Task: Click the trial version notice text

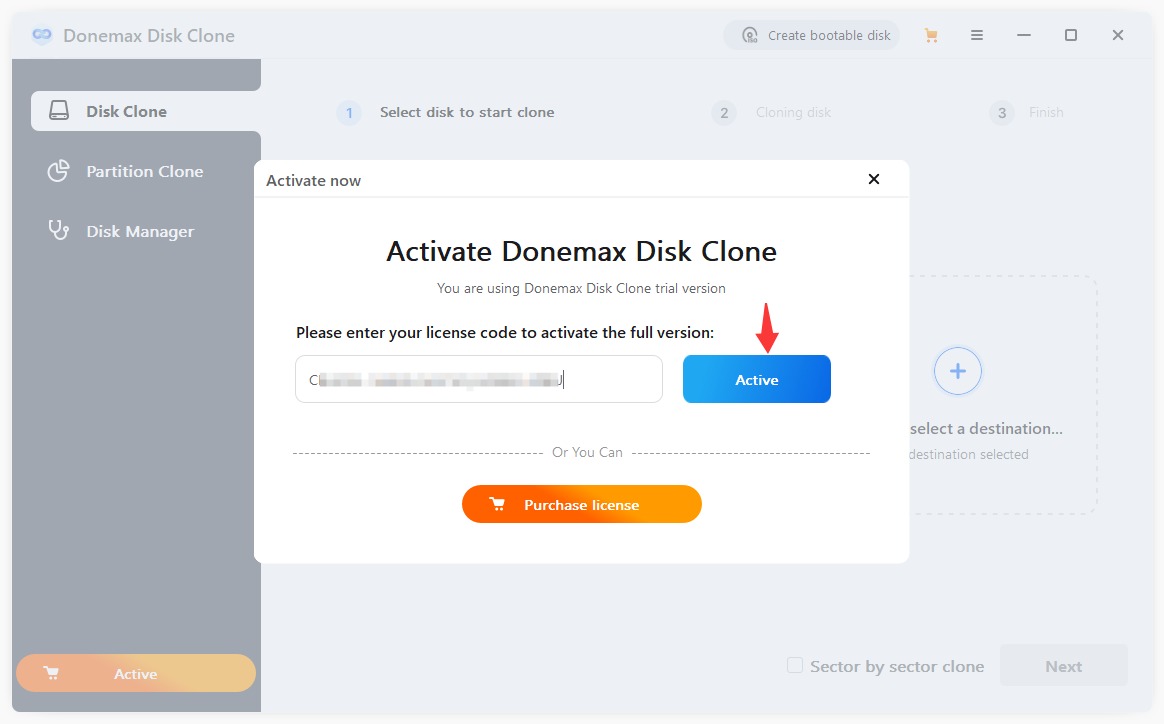Action: click(x=581, y=288)
